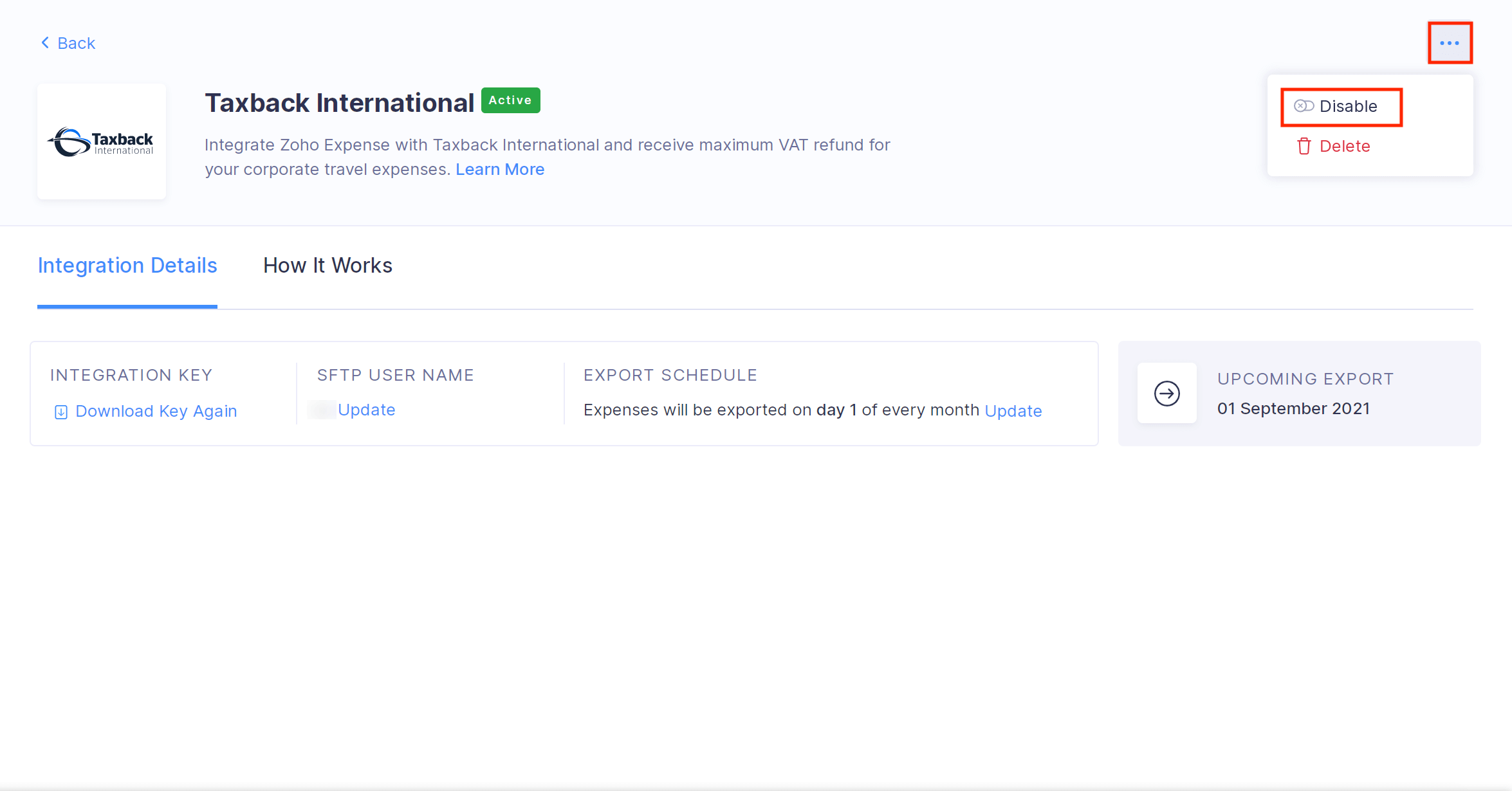Open the actions dropdown at top right

pos(1450,42)
